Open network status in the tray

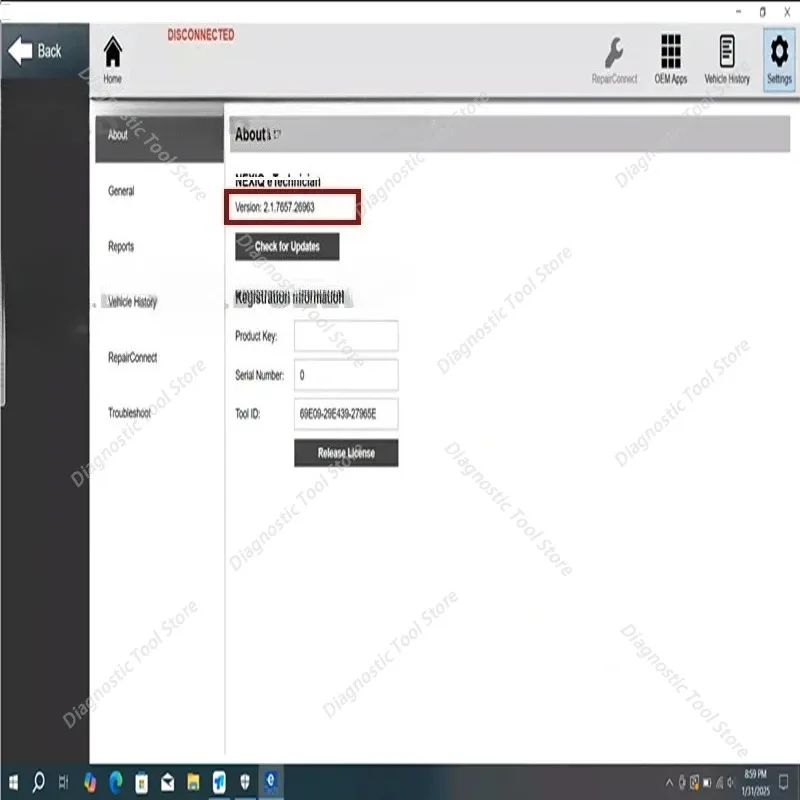[719, 782]
